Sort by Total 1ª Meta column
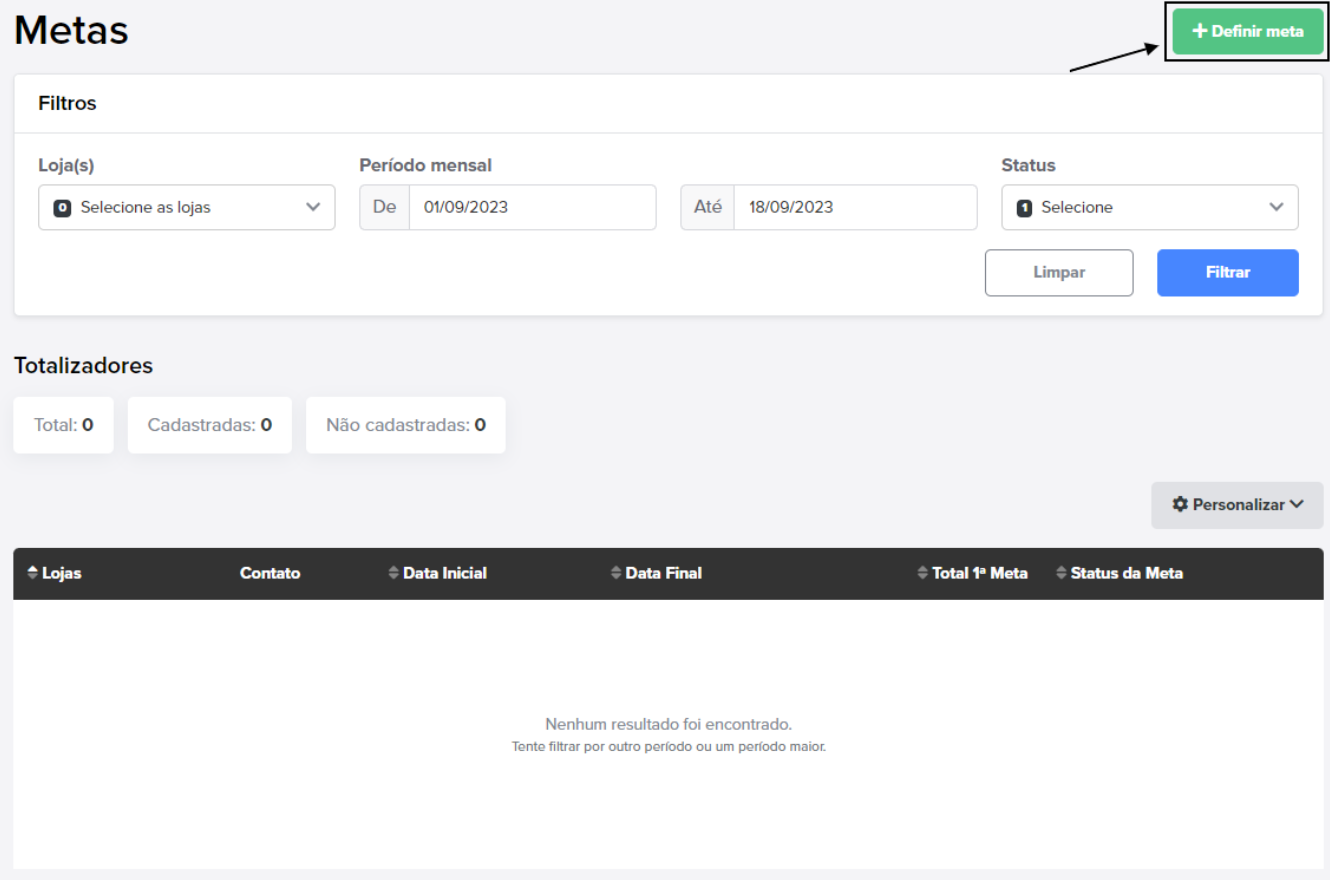1330x880 pixels. [972, 573]
